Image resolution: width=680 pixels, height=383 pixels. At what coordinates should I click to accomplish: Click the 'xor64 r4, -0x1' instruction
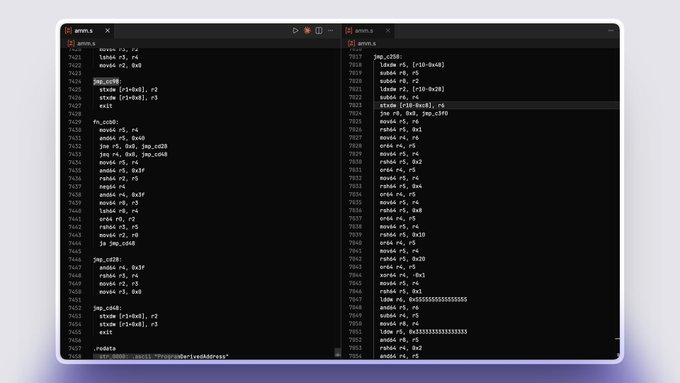(402, 275)
